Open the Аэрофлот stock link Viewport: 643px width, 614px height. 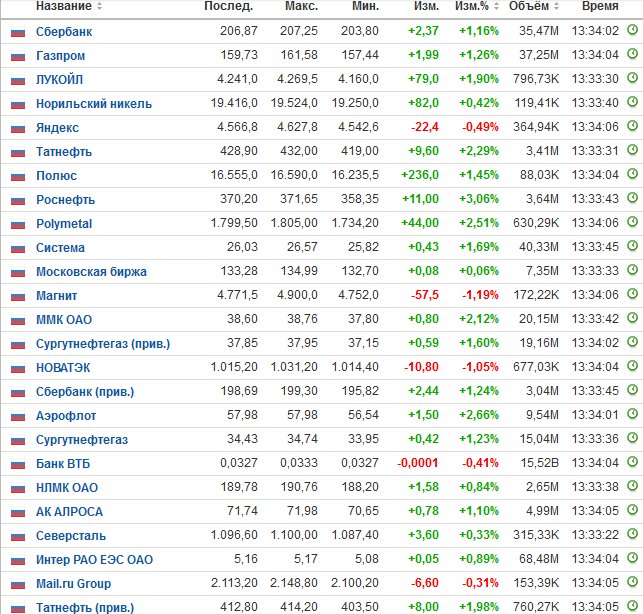pyautogui.click(x=66, y=415)
